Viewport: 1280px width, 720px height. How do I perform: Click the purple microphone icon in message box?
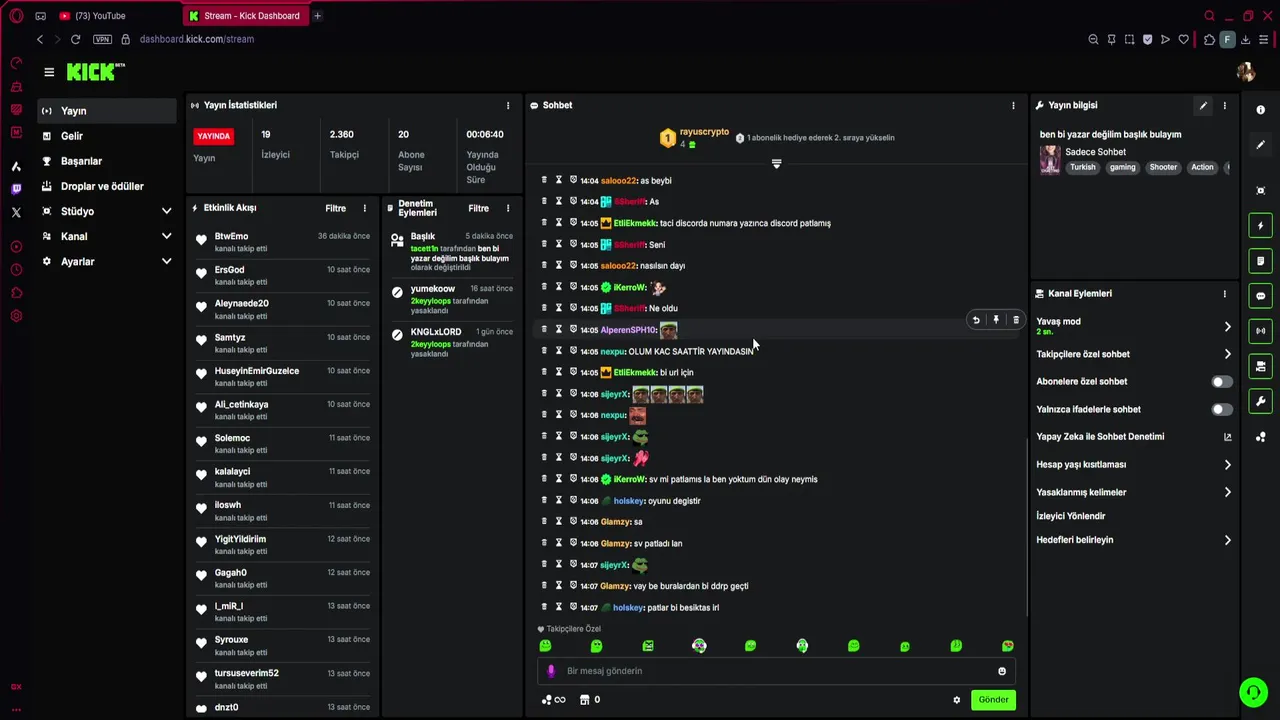tap(551, 671)
